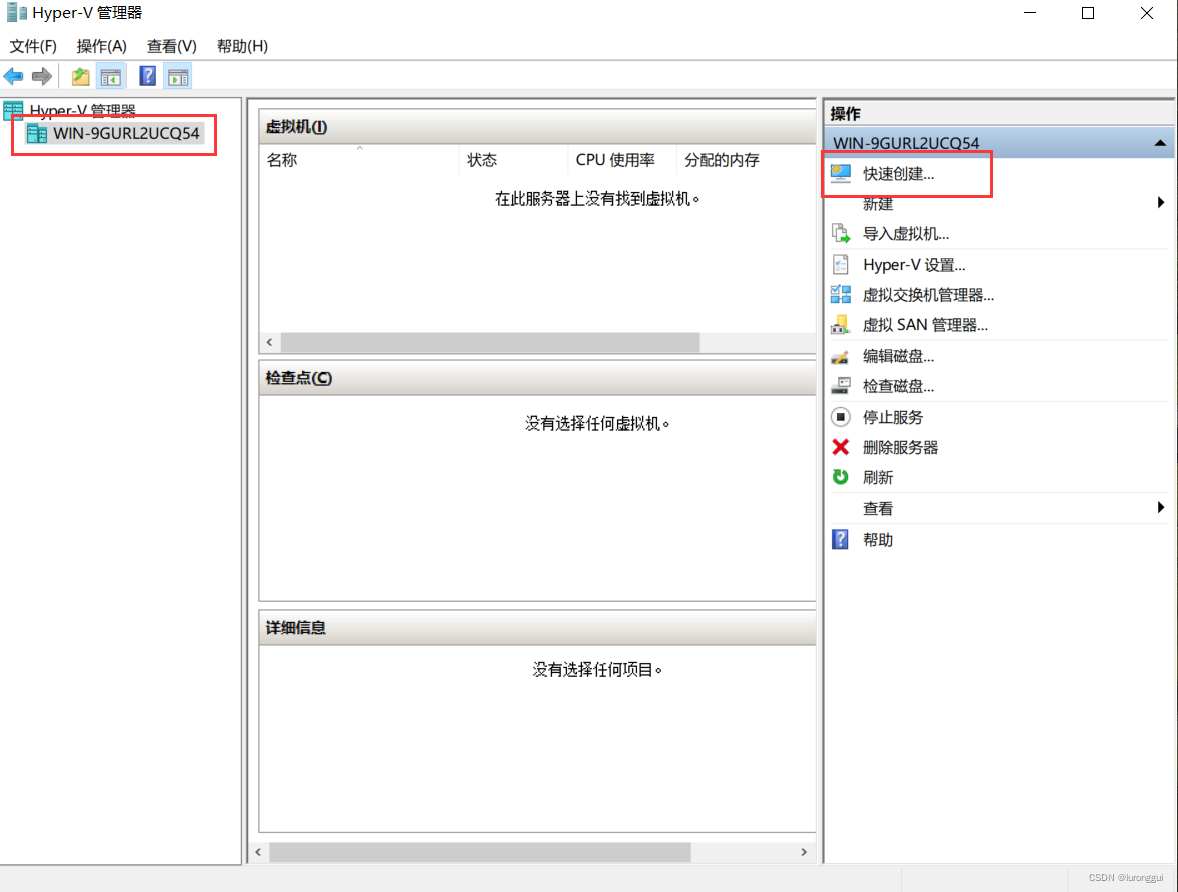Open the 查看(V) menu
The image size is (1178, 892).
(171, 46)
